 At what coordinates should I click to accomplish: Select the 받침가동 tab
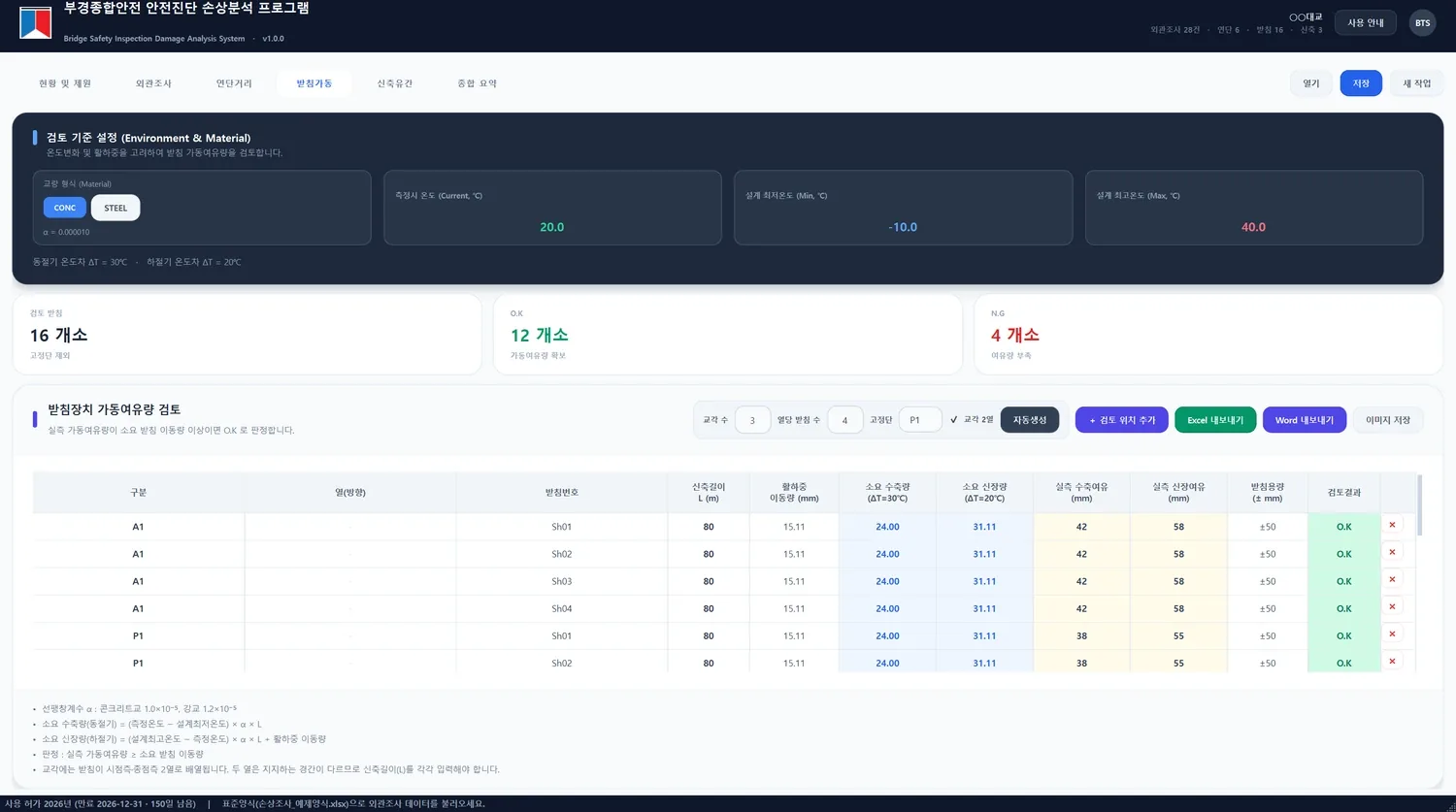click(x=314, y=83)
